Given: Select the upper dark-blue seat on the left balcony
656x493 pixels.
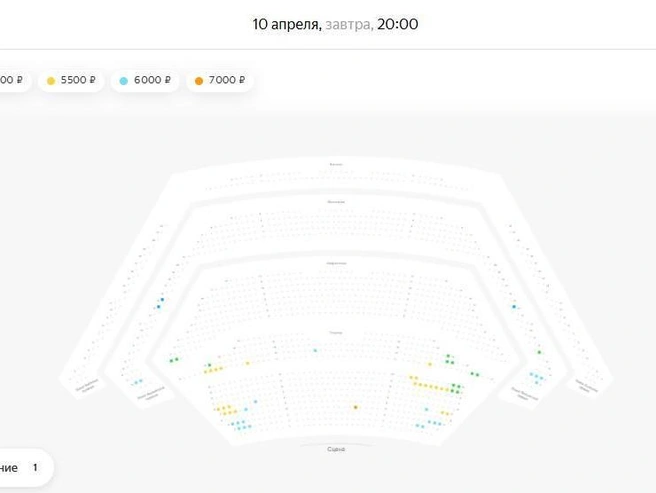Looking at the screenshot, I should (x=162, y=300).
